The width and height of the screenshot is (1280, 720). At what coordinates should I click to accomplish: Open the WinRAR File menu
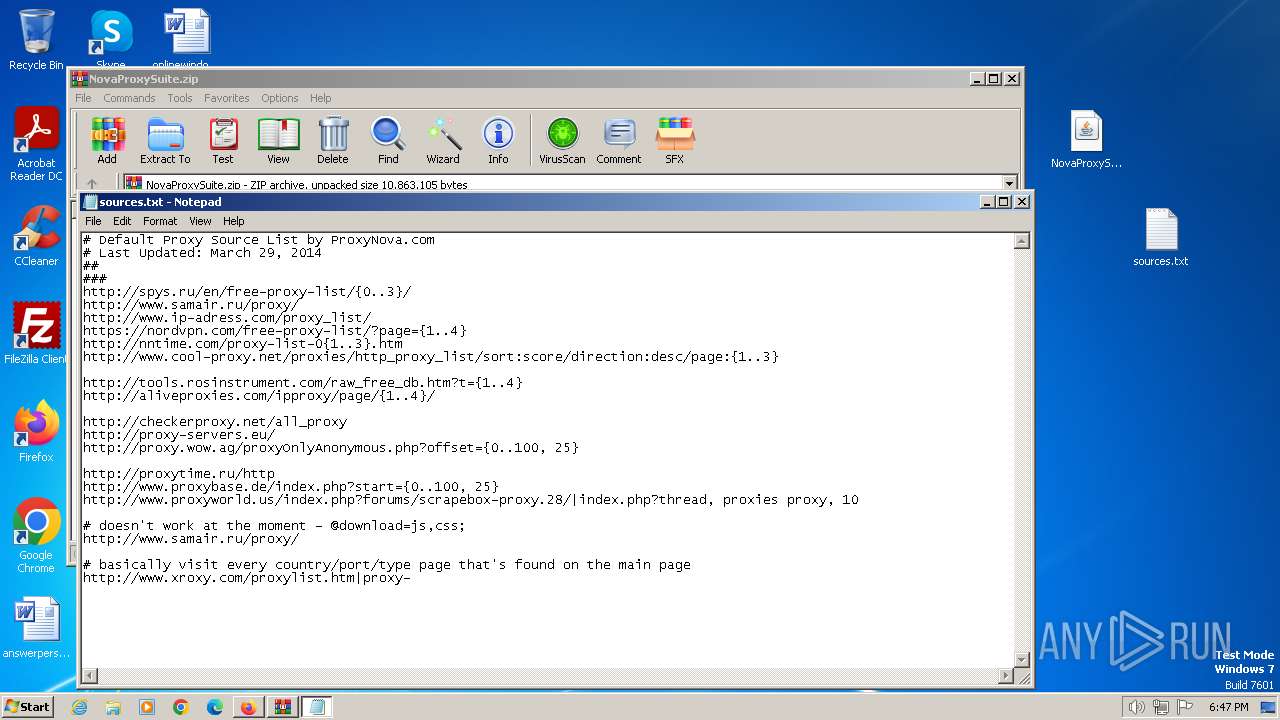83,98
